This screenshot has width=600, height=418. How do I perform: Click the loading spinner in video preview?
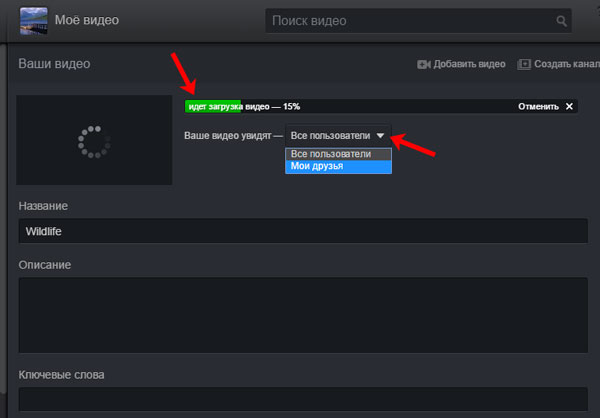[94, 141]
